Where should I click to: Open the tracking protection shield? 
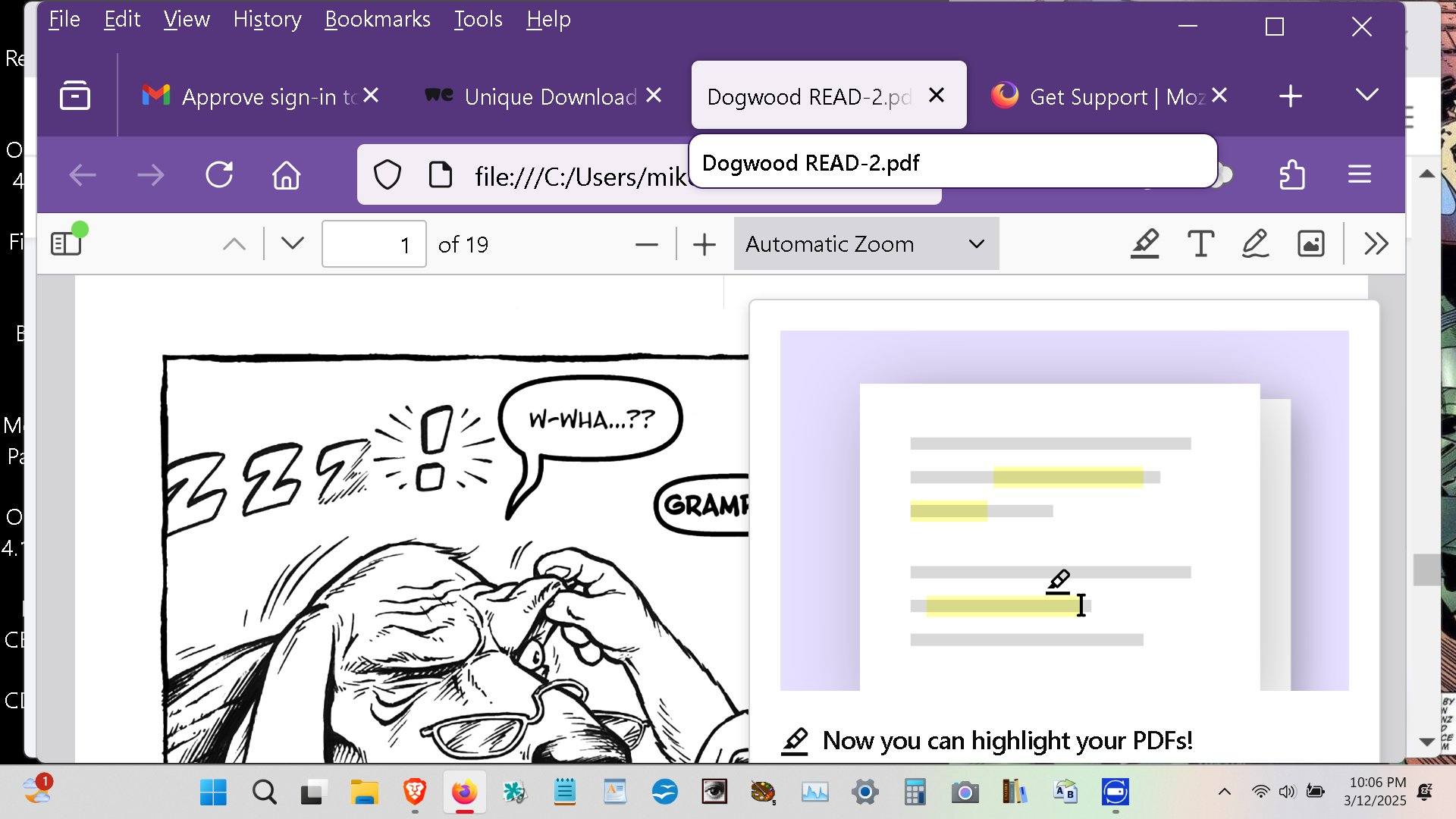tap(388, 175)
